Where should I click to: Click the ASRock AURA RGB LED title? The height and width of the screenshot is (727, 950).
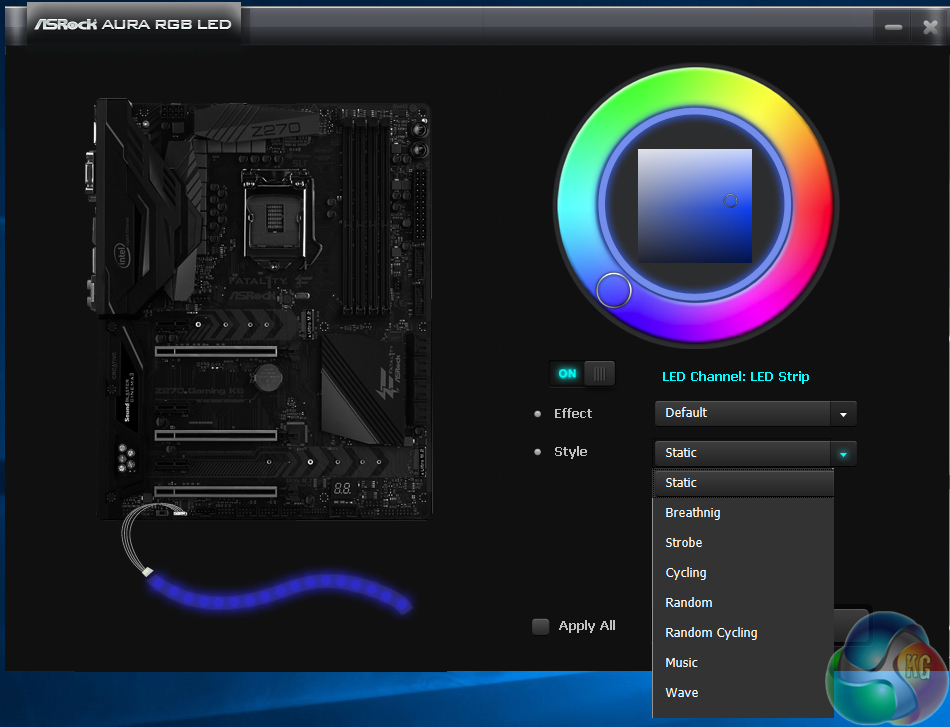[x=133, y=24]
